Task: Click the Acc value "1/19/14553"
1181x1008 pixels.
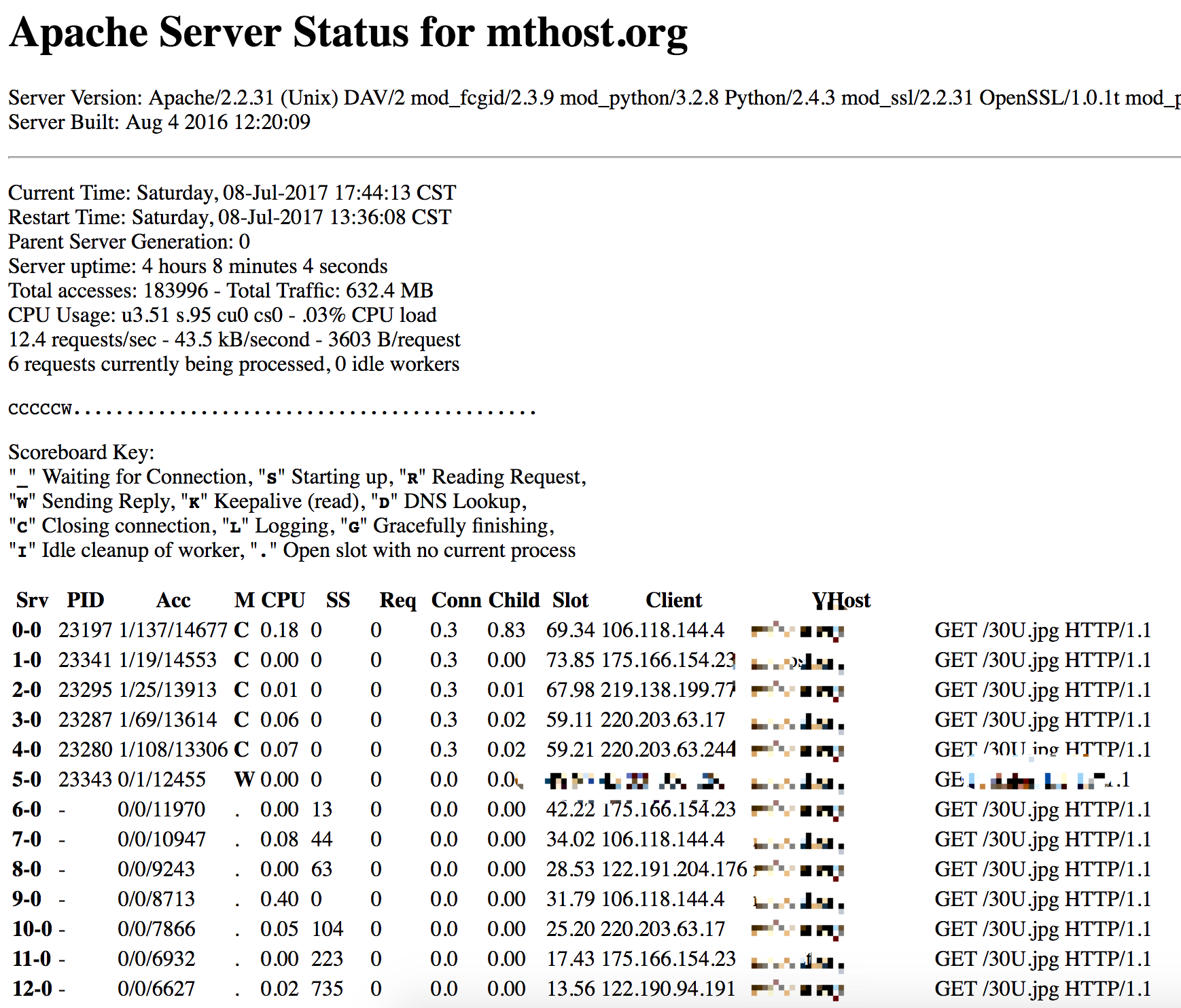Action: [167, 660]
